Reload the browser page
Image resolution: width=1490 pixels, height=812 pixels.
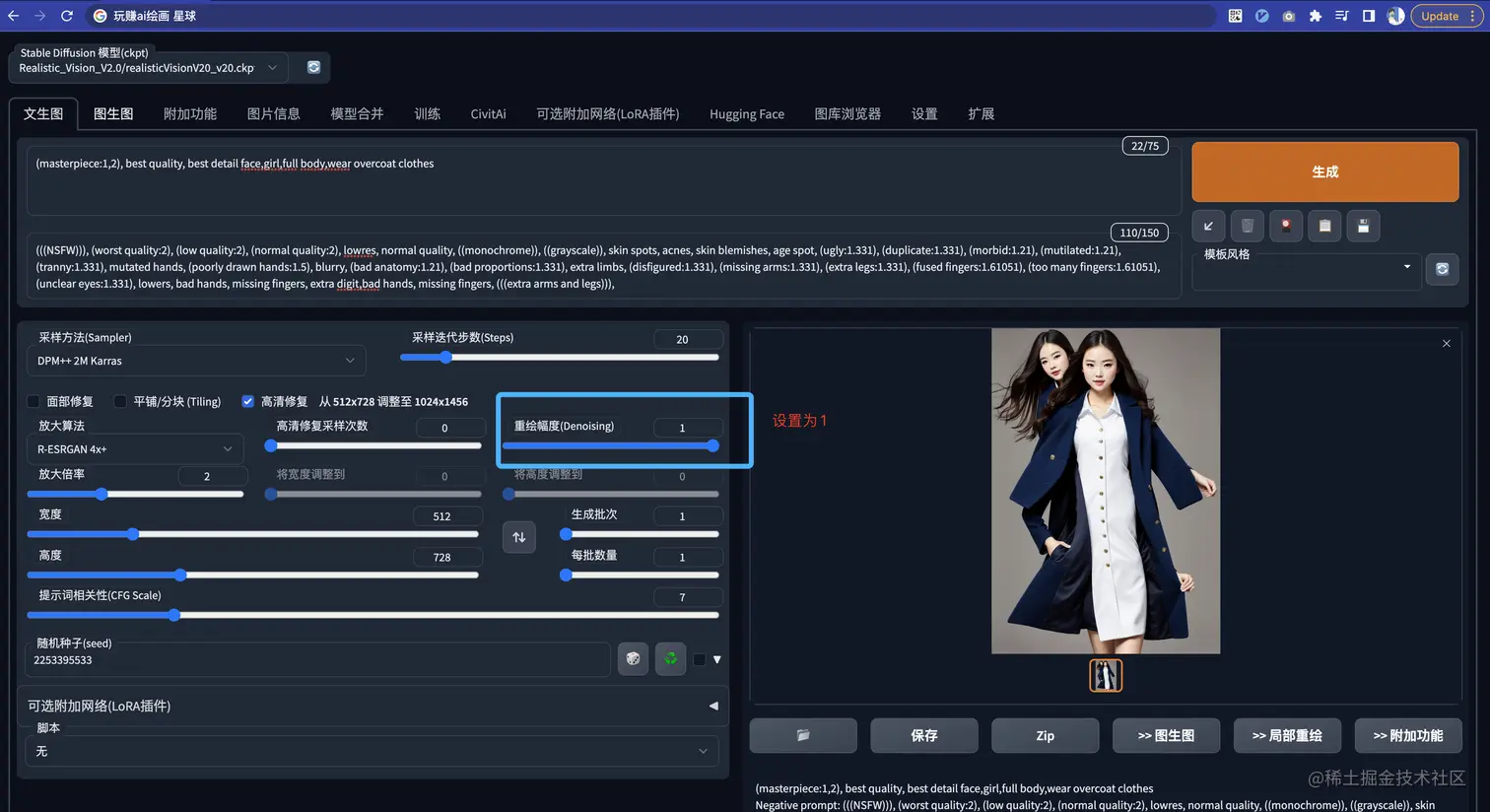67,16
